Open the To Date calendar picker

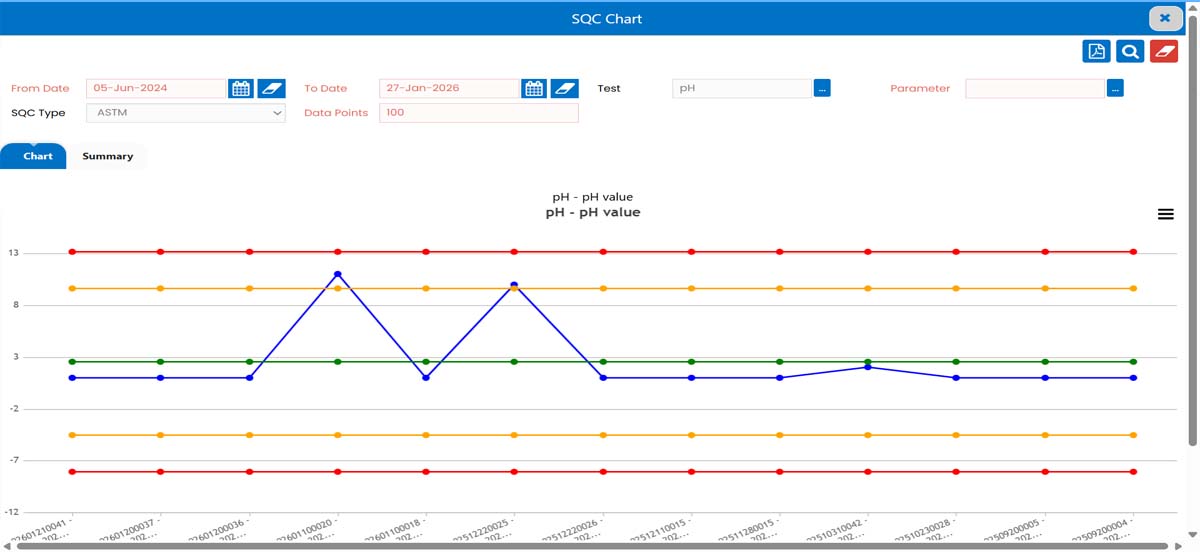pyautogui.click(x=534, y=88)
